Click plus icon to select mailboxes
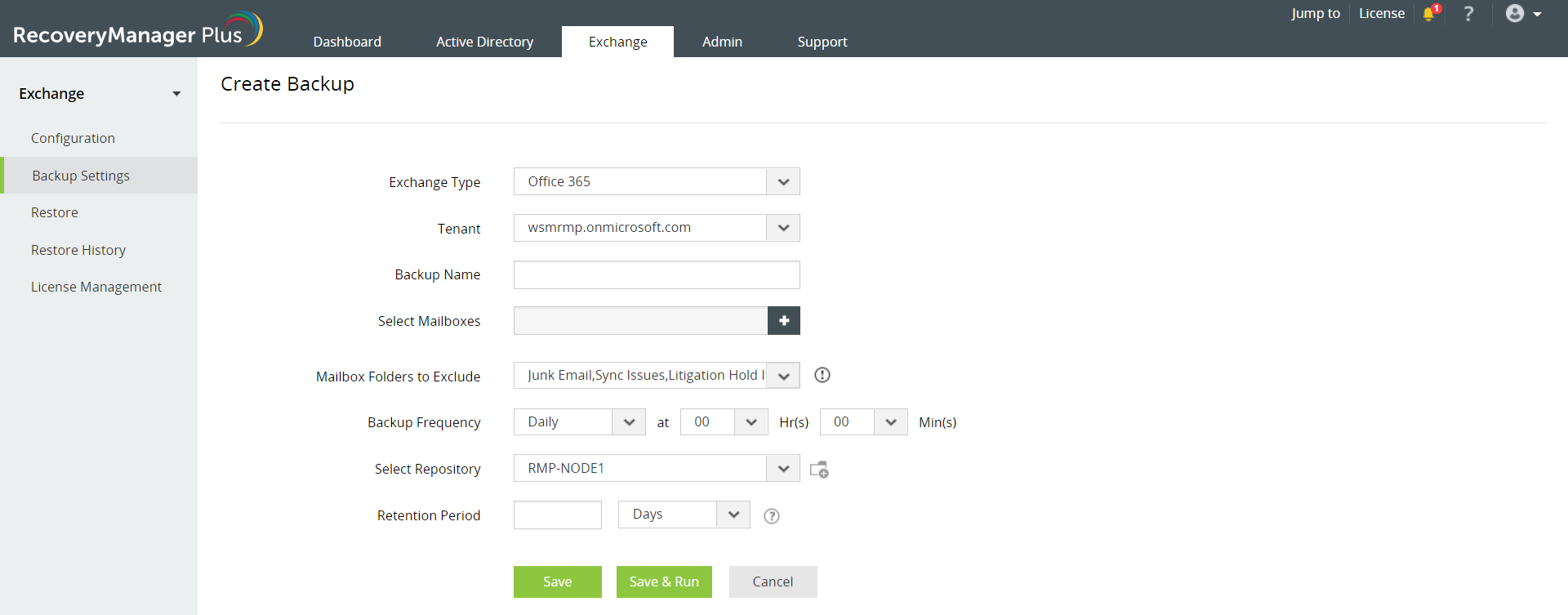This screenshot has height=615, width=1568. (784, 321)
